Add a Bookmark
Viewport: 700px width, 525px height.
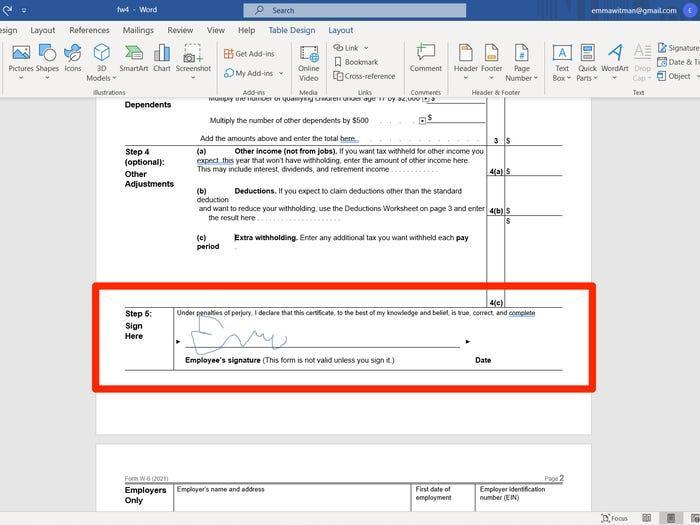click(x=356, y=62)
